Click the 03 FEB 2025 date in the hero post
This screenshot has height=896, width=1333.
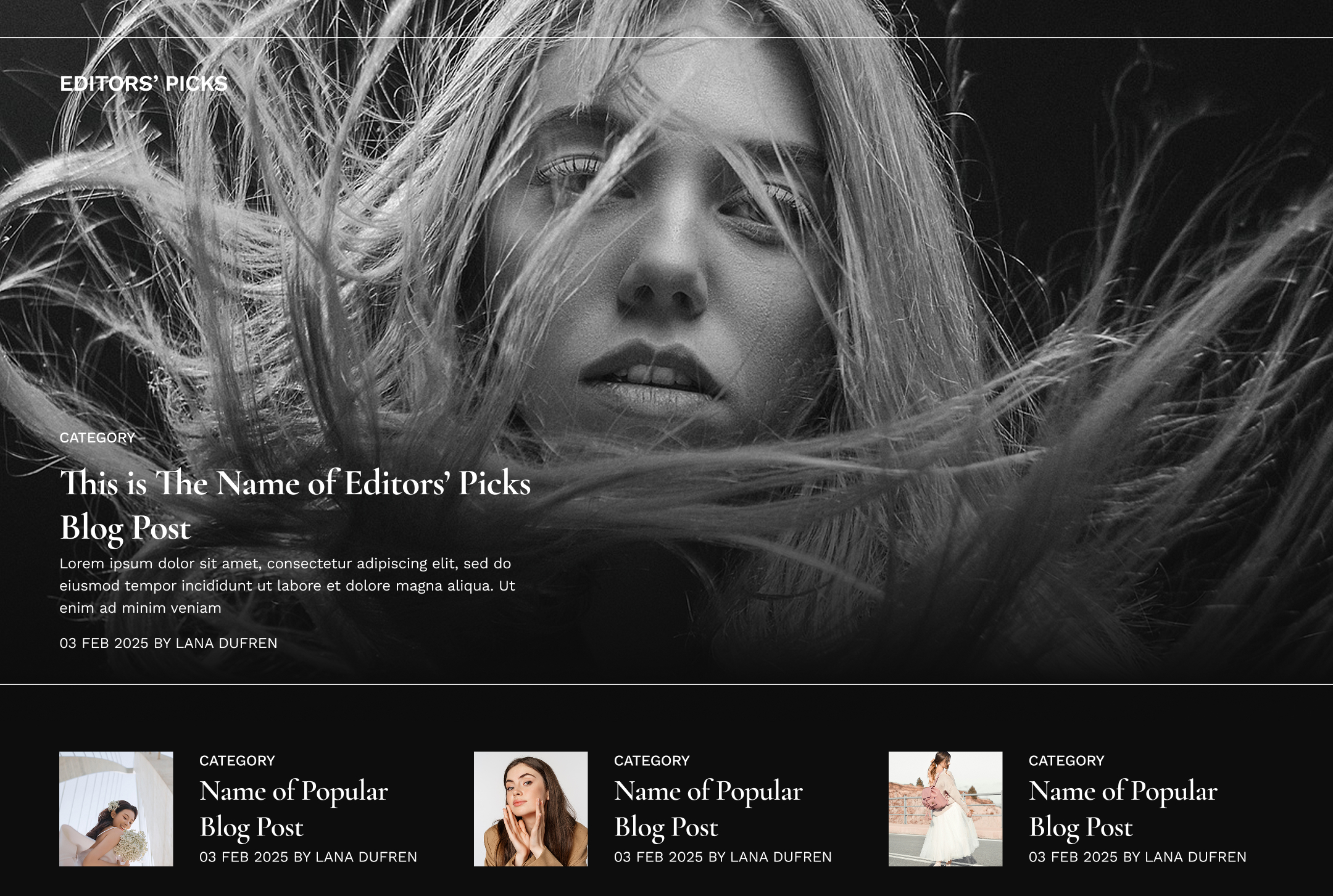104,643
